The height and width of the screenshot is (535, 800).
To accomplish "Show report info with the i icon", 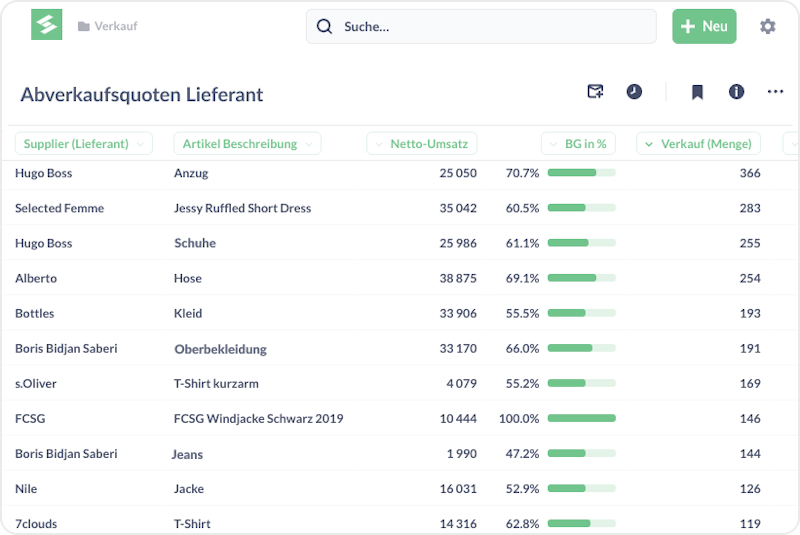I will tap(736, 92).
